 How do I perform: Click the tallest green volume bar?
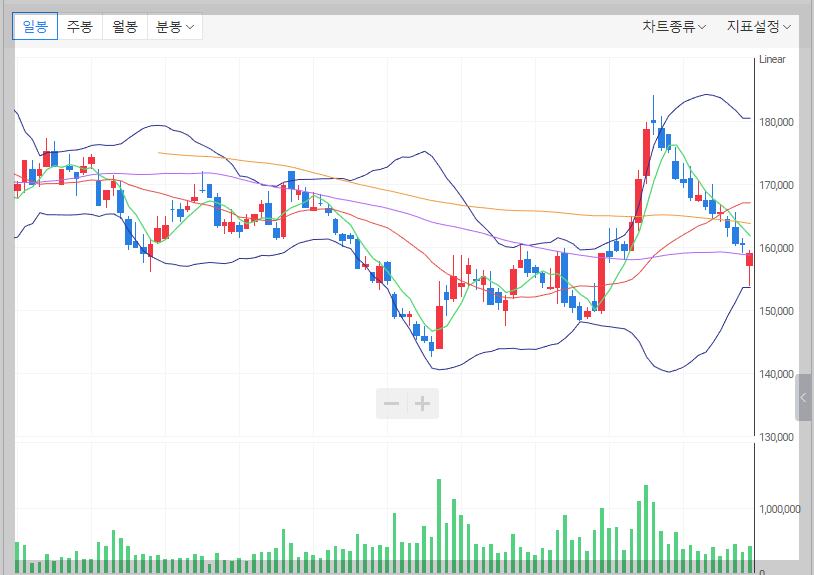[439, 526]
